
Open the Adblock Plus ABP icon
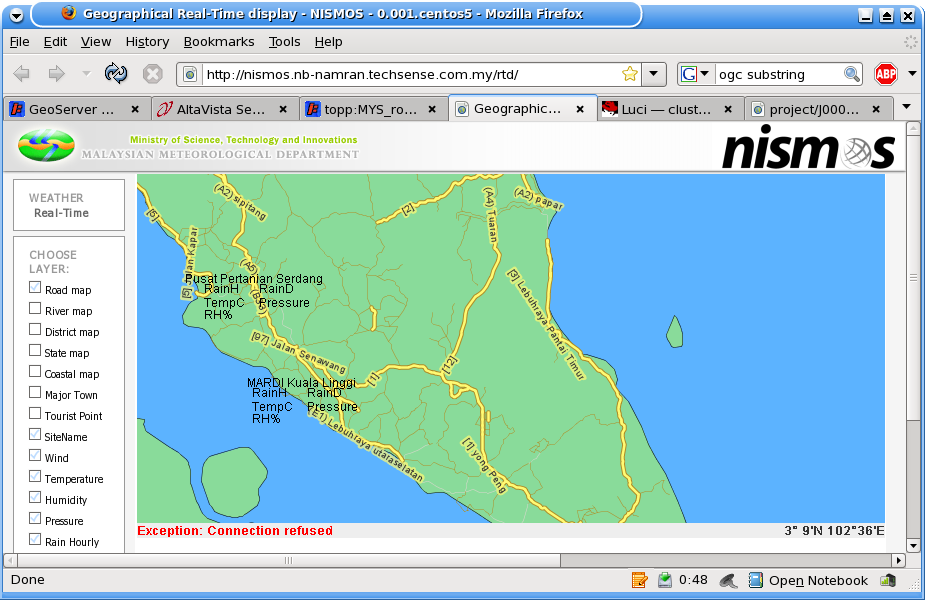tap(885, 74)
